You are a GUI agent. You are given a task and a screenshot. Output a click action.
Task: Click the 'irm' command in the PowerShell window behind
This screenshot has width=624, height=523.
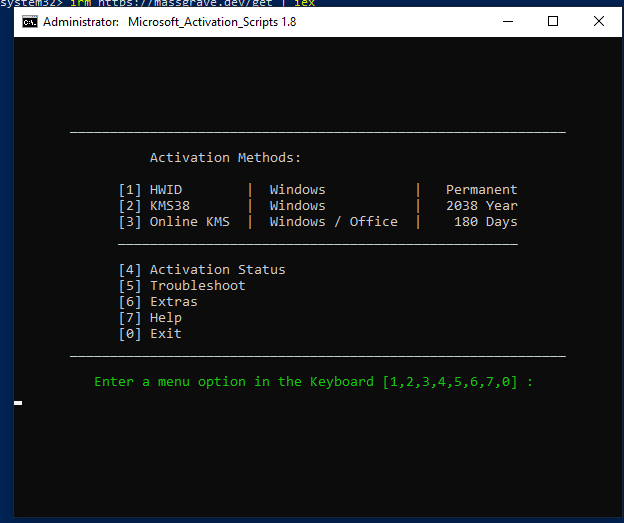[81, 3]
